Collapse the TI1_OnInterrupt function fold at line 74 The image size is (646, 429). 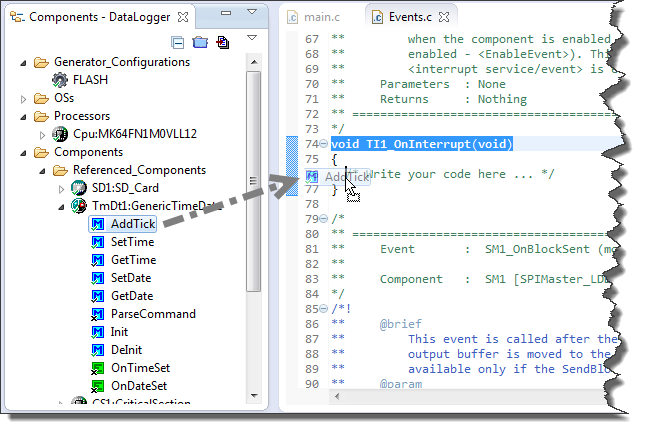[323, 145]
